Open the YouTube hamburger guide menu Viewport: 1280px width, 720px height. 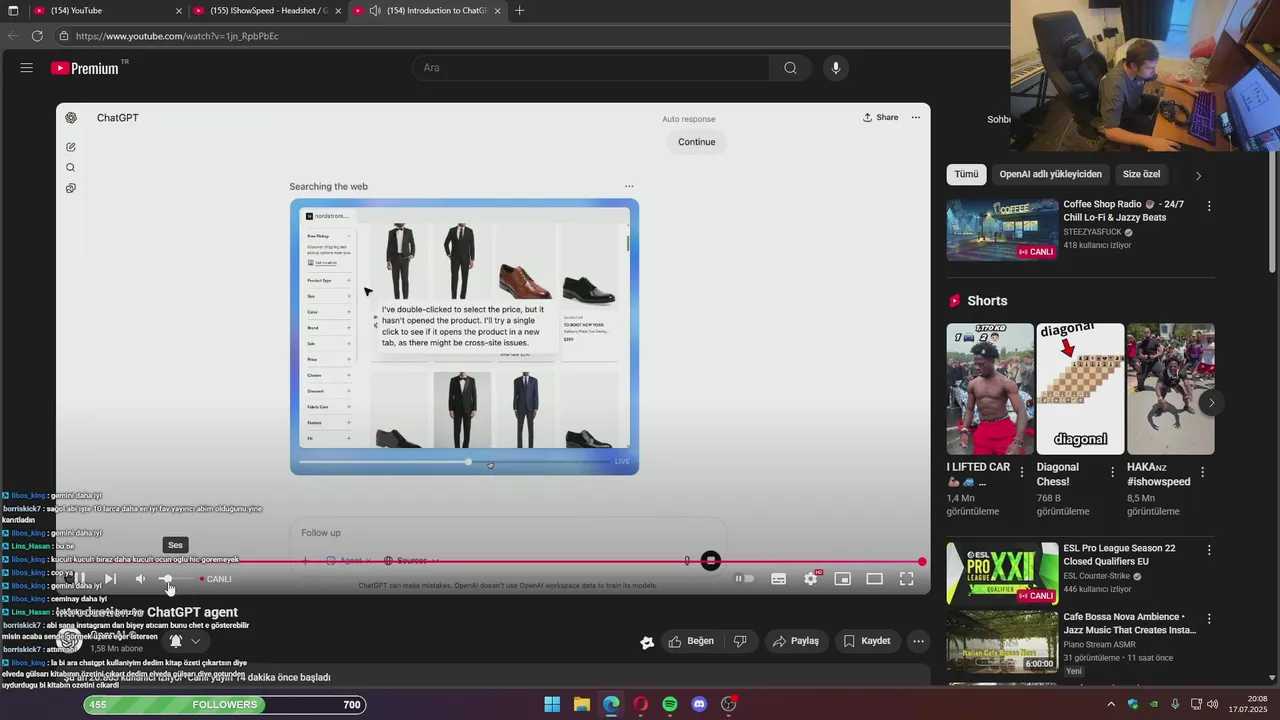27,68
